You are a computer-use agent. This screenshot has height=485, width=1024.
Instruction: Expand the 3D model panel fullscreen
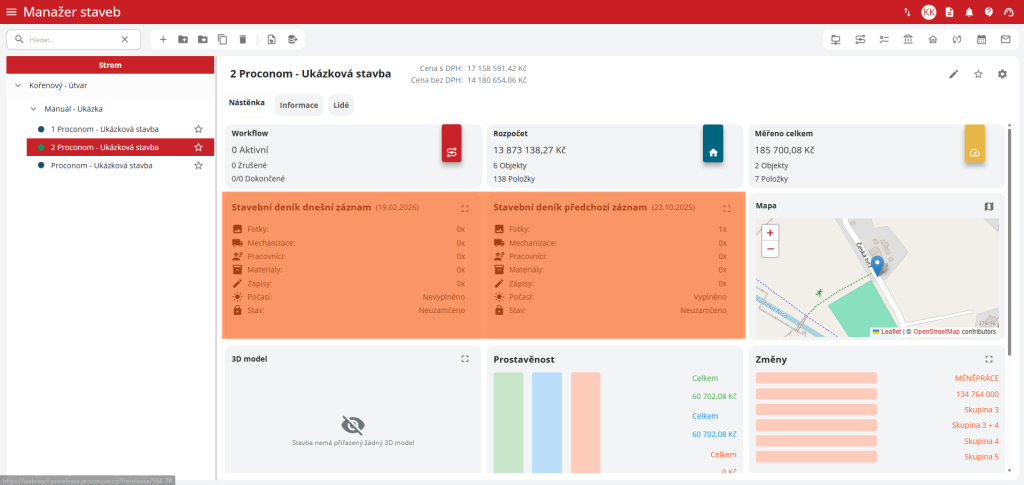(x=465, y=358)
